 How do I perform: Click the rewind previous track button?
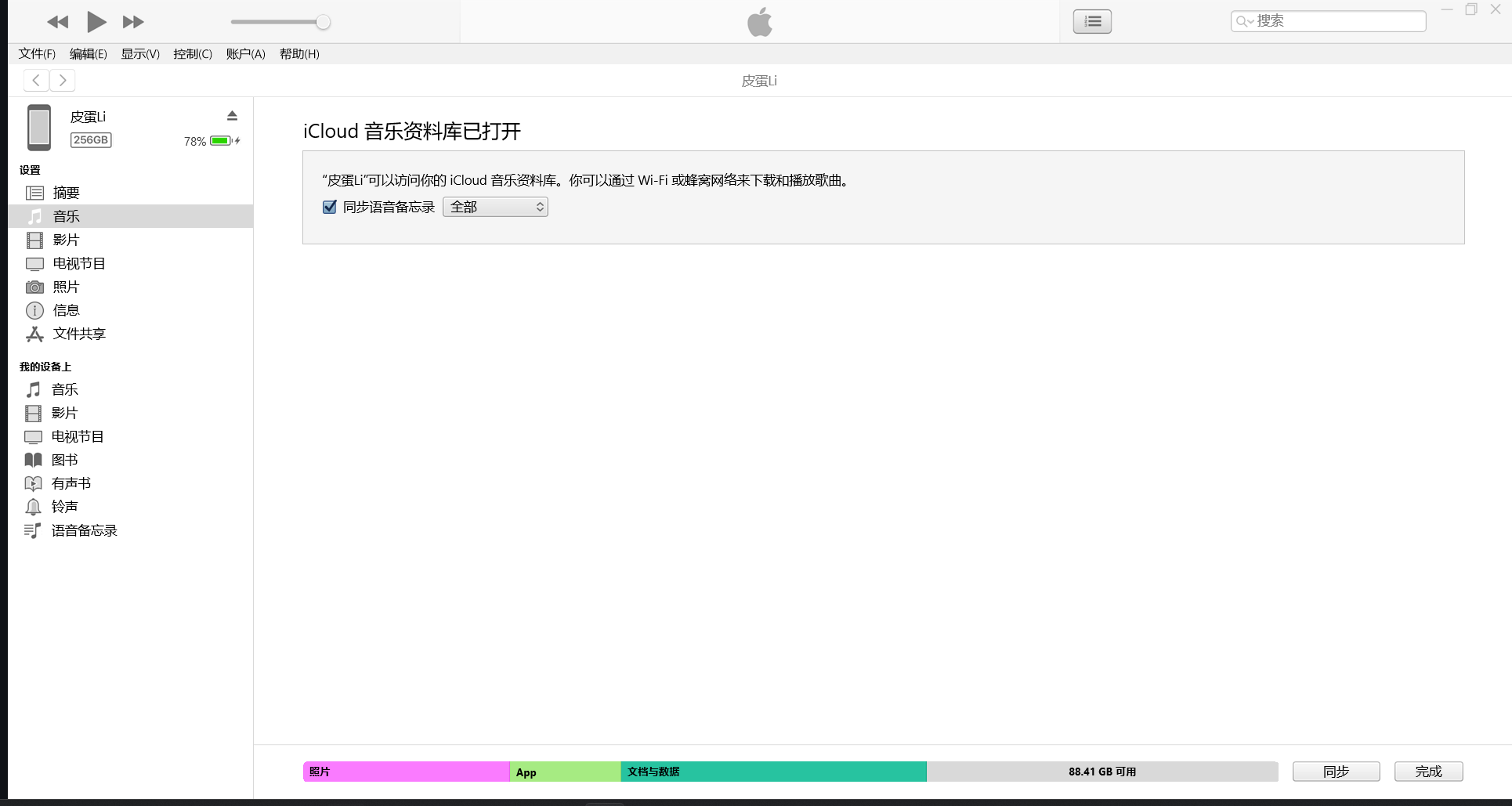(x=58, y=22)
